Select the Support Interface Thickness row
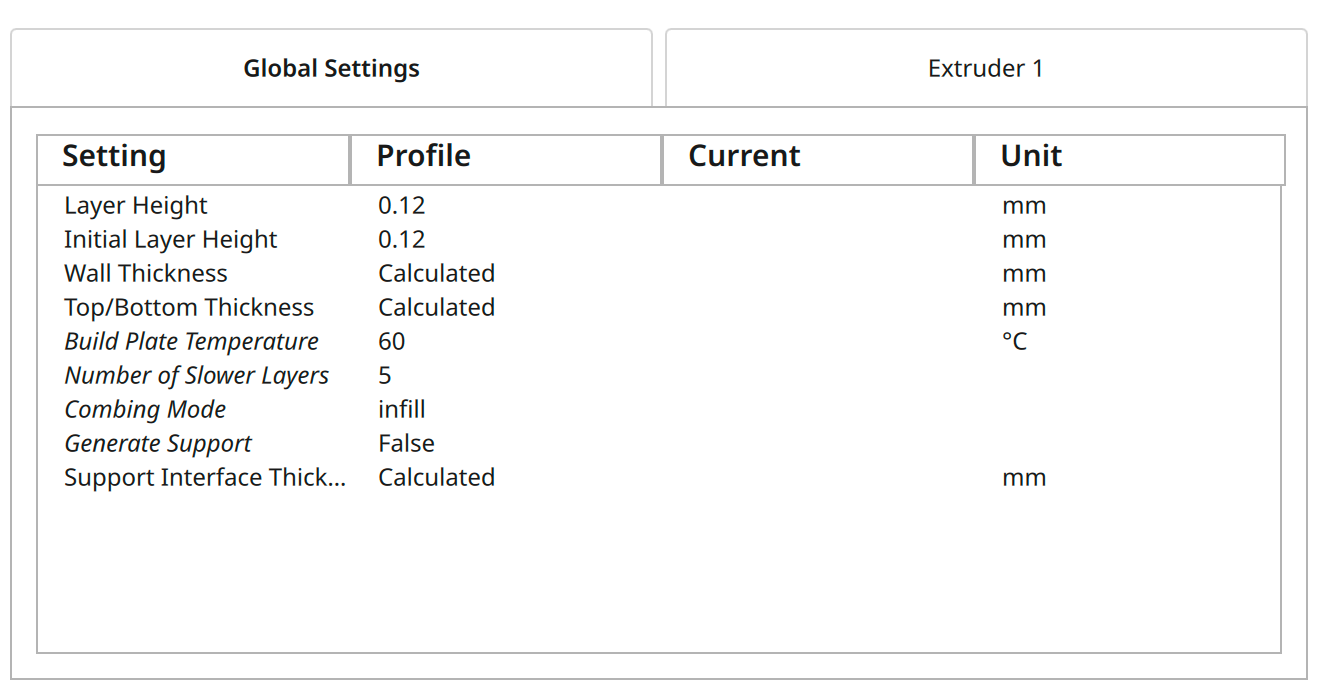1330x700 pixels. click(x=205, y=478)
